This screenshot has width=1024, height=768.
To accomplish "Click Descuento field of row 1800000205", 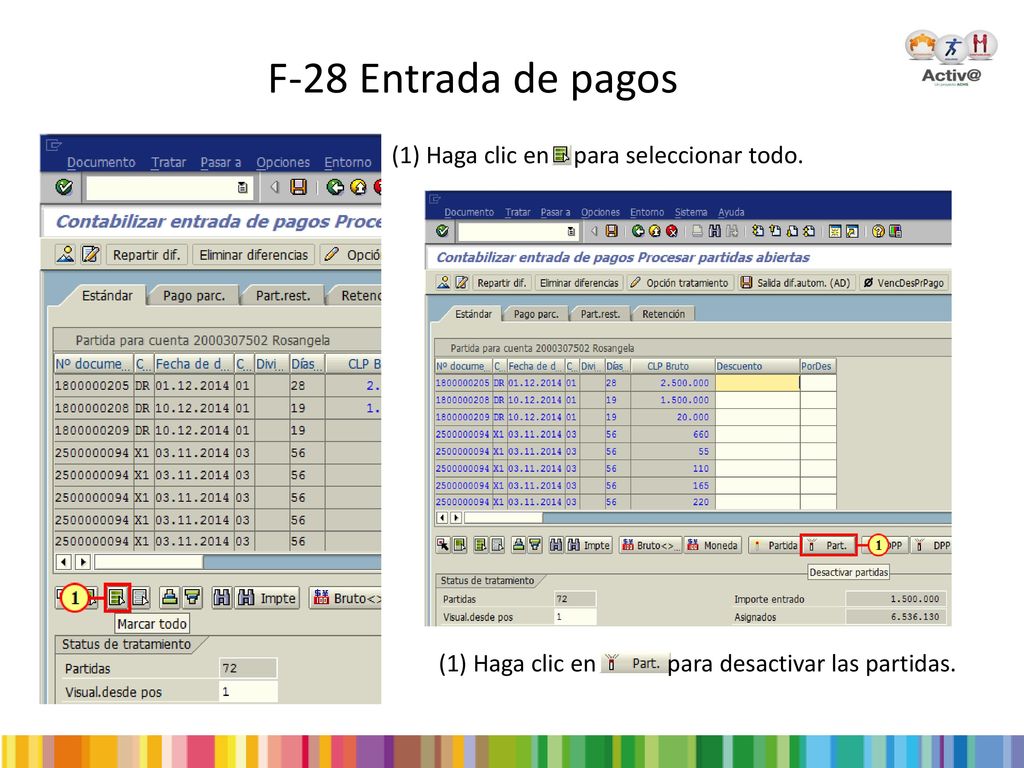I will coord(758,383).
